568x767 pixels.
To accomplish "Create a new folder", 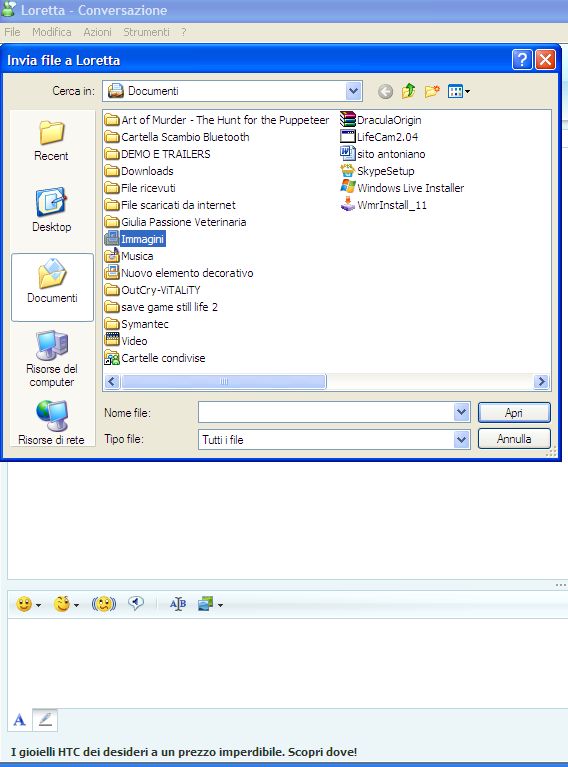I will pos(432,91).
